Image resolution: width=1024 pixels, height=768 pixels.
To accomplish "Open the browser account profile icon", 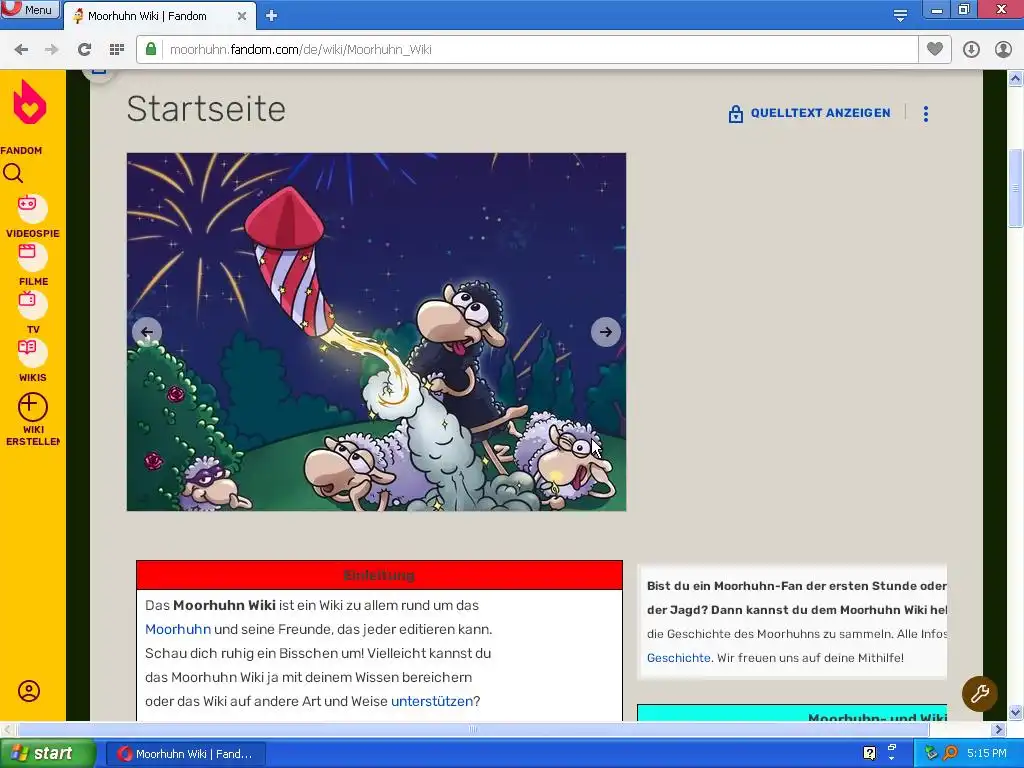I will (1003, 50).
